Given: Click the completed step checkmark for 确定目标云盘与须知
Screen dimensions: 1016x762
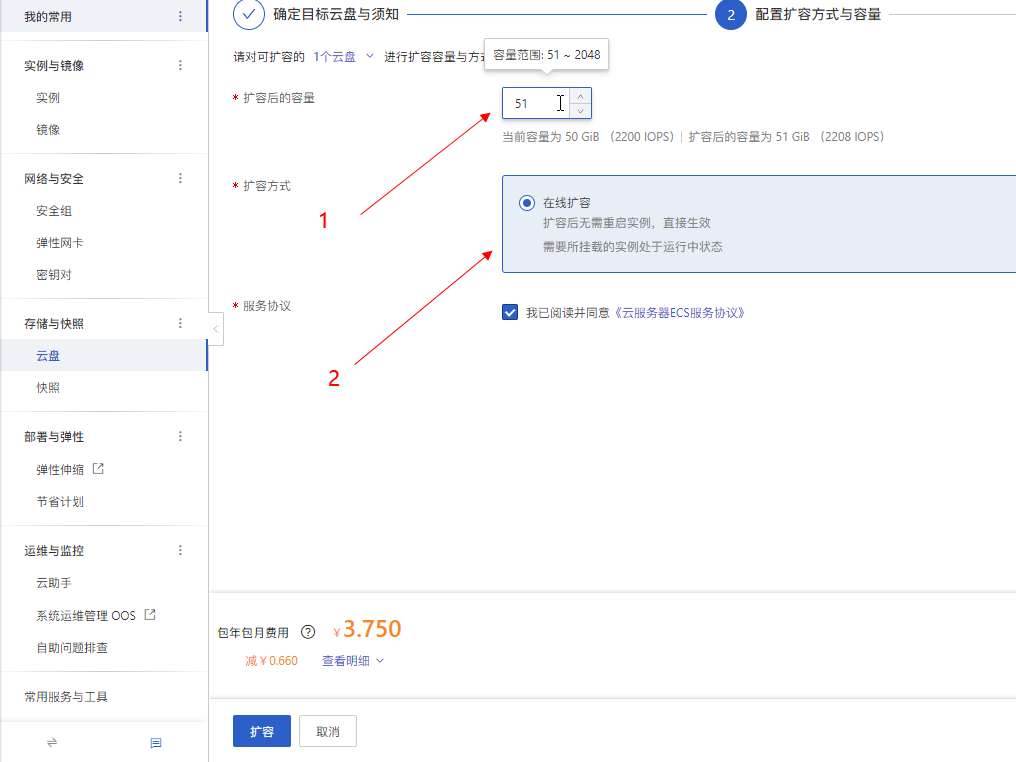Looking at the screenshot, I should pos(249,15).
